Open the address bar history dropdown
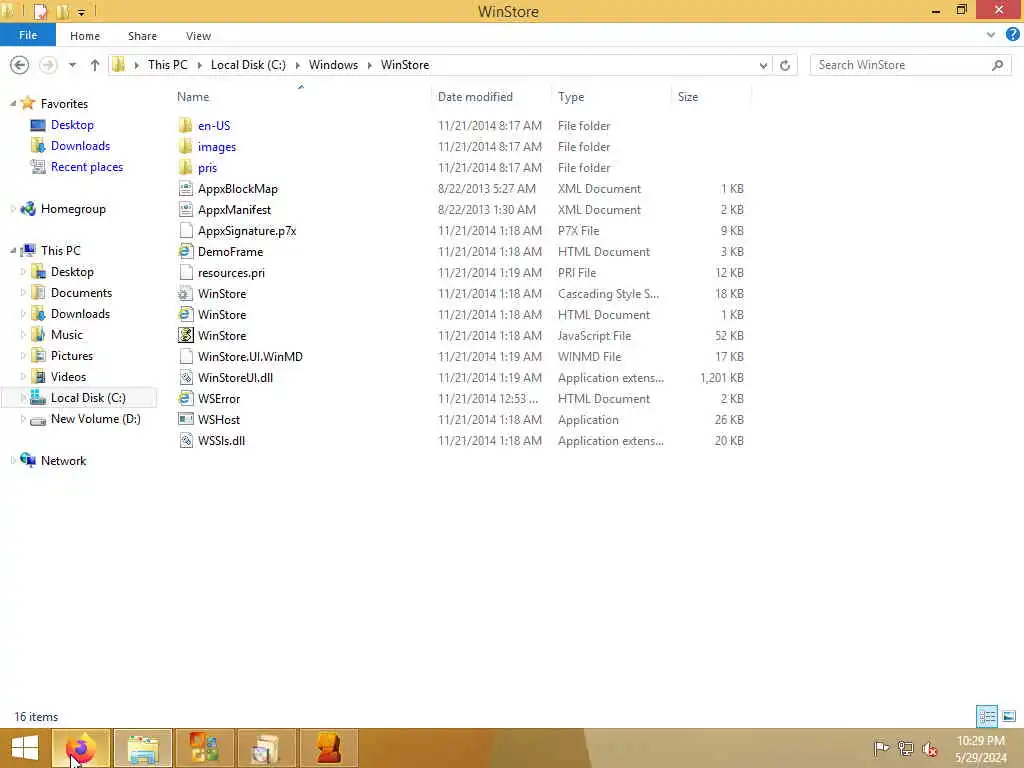This screenshot has width=1024, height=768. tap(763, 65)
